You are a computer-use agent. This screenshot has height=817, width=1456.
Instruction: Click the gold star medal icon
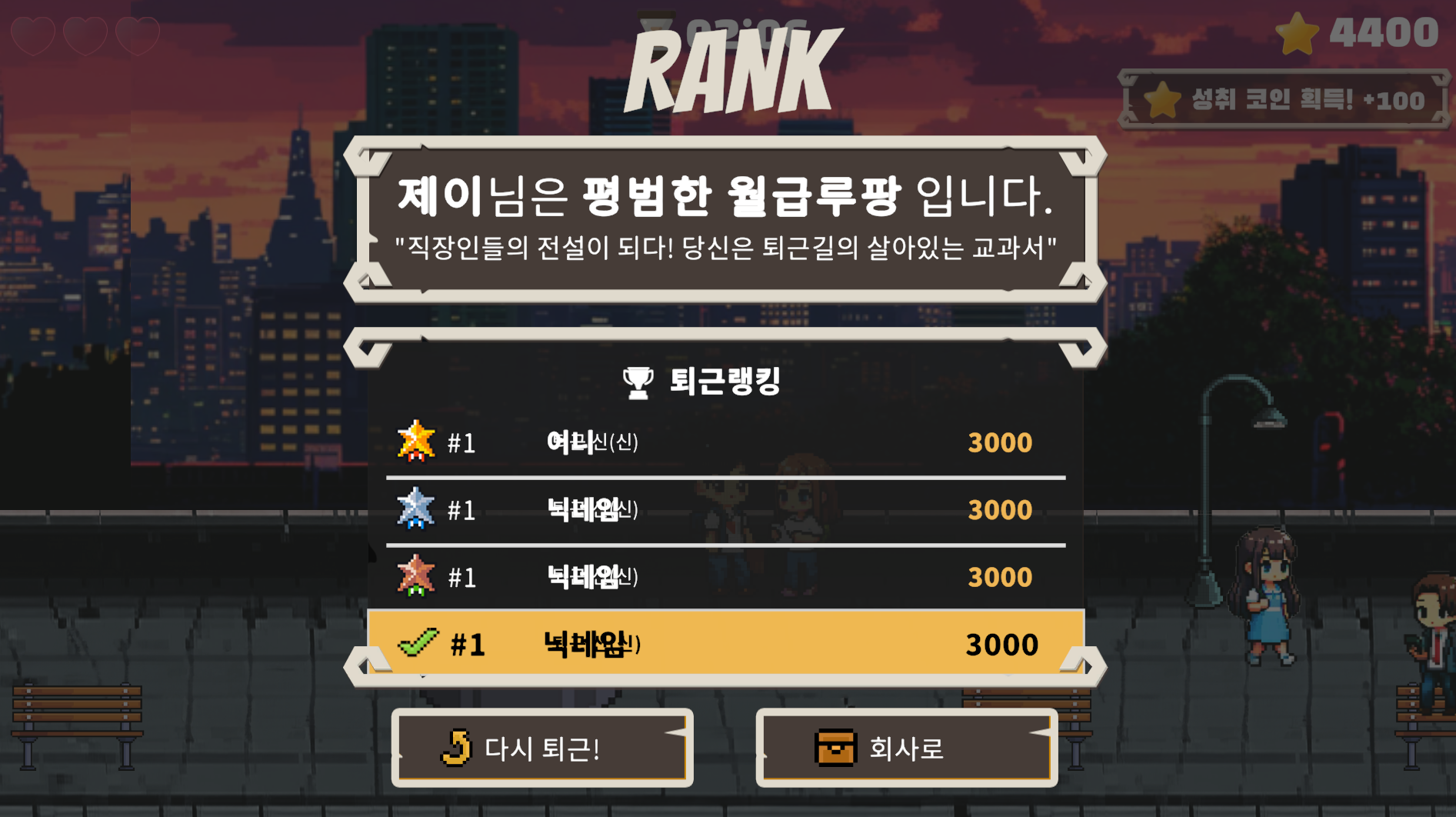click(416, 441)
